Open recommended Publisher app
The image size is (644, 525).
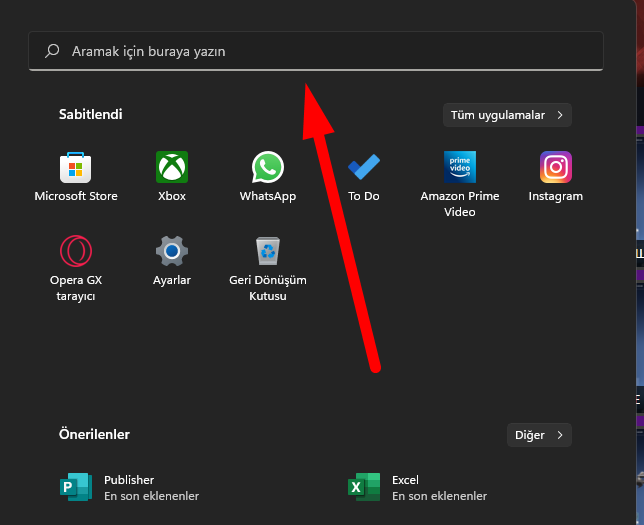tap(130, 487)
